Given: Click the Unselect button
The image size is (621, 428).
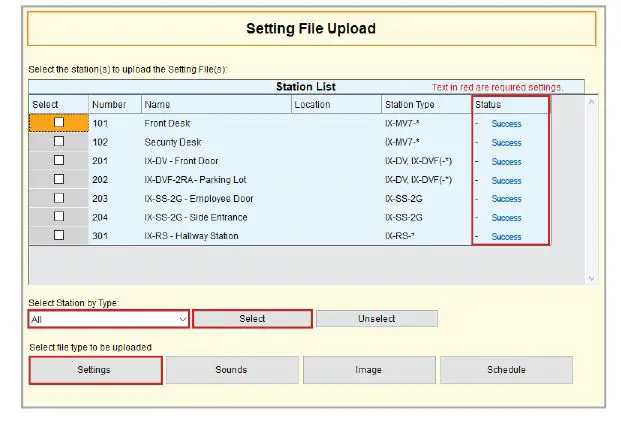Looking at the screenshot, I should pyautogui.click(x=377, y=319).
